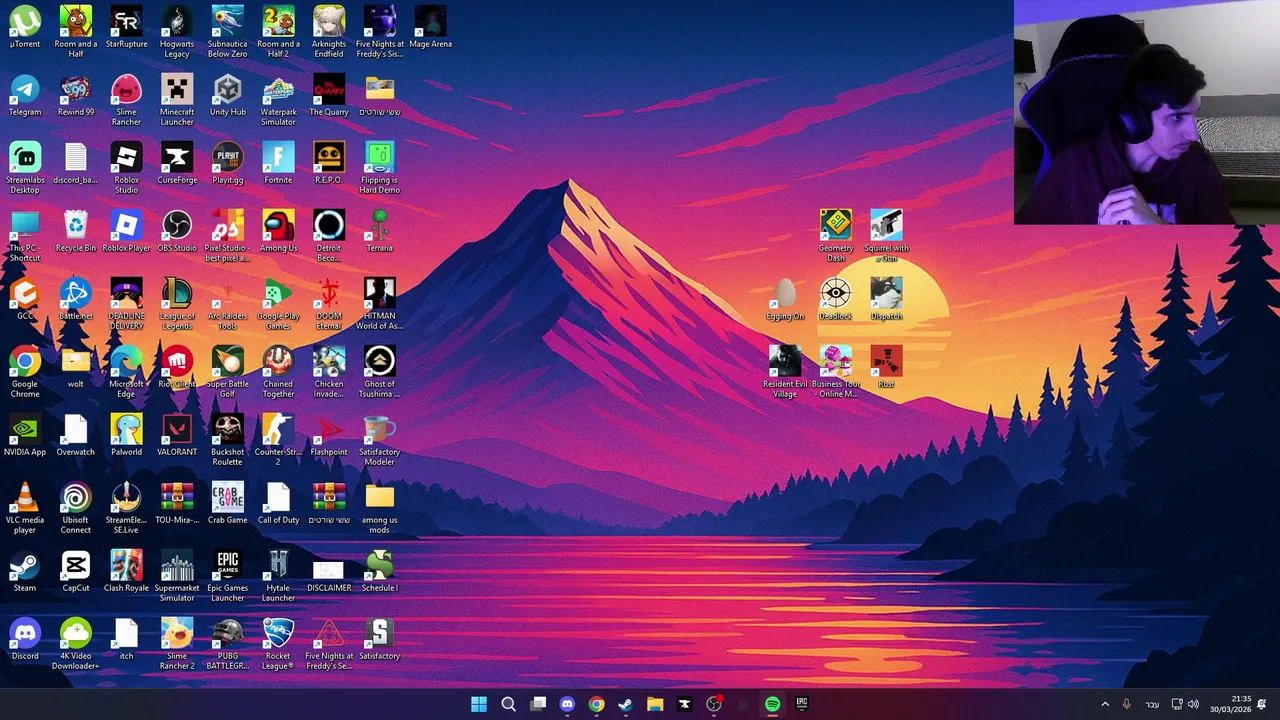This screenshot has width=1280, height=720.
Task: Open the Windows Start menu
Action: click(479, 704)
